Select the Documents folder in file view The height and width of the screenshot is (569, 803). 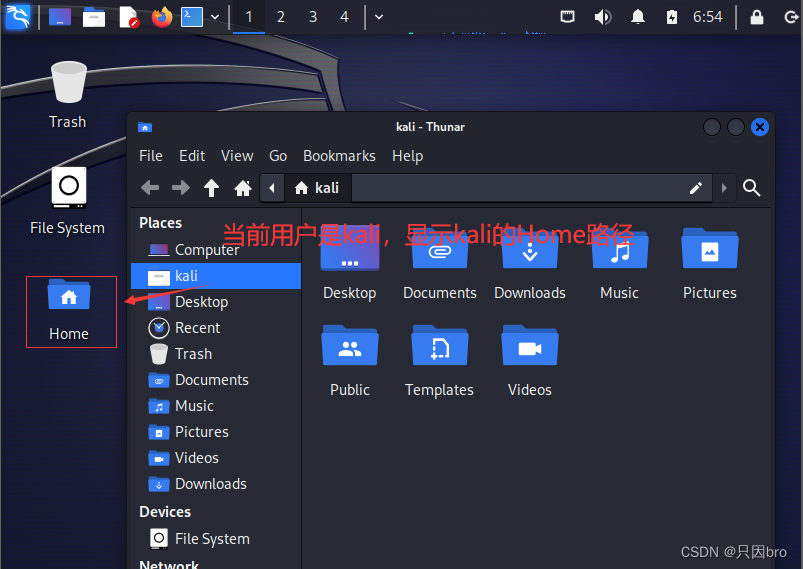click(x=439, y=266)
